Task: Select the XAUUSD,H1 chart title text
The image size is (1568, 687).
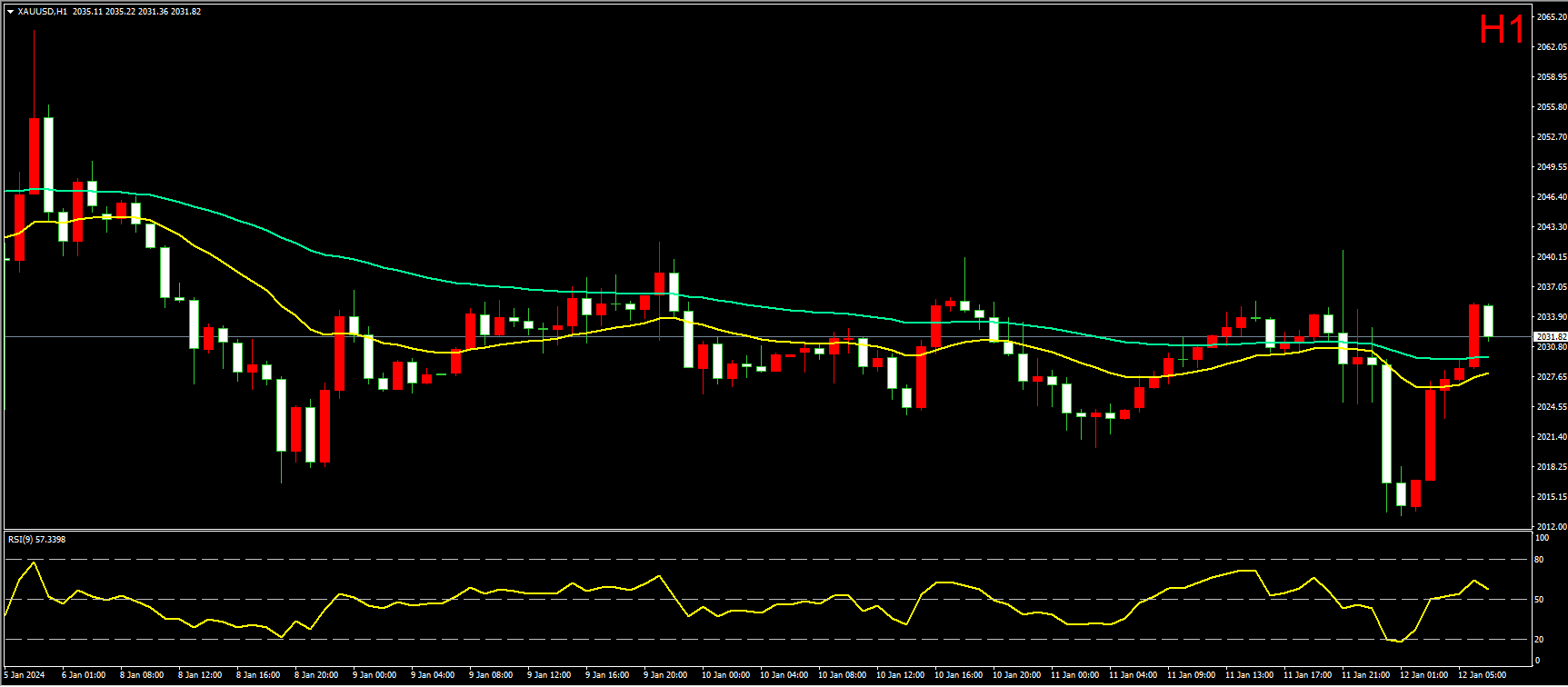Action: click(42, 12)
